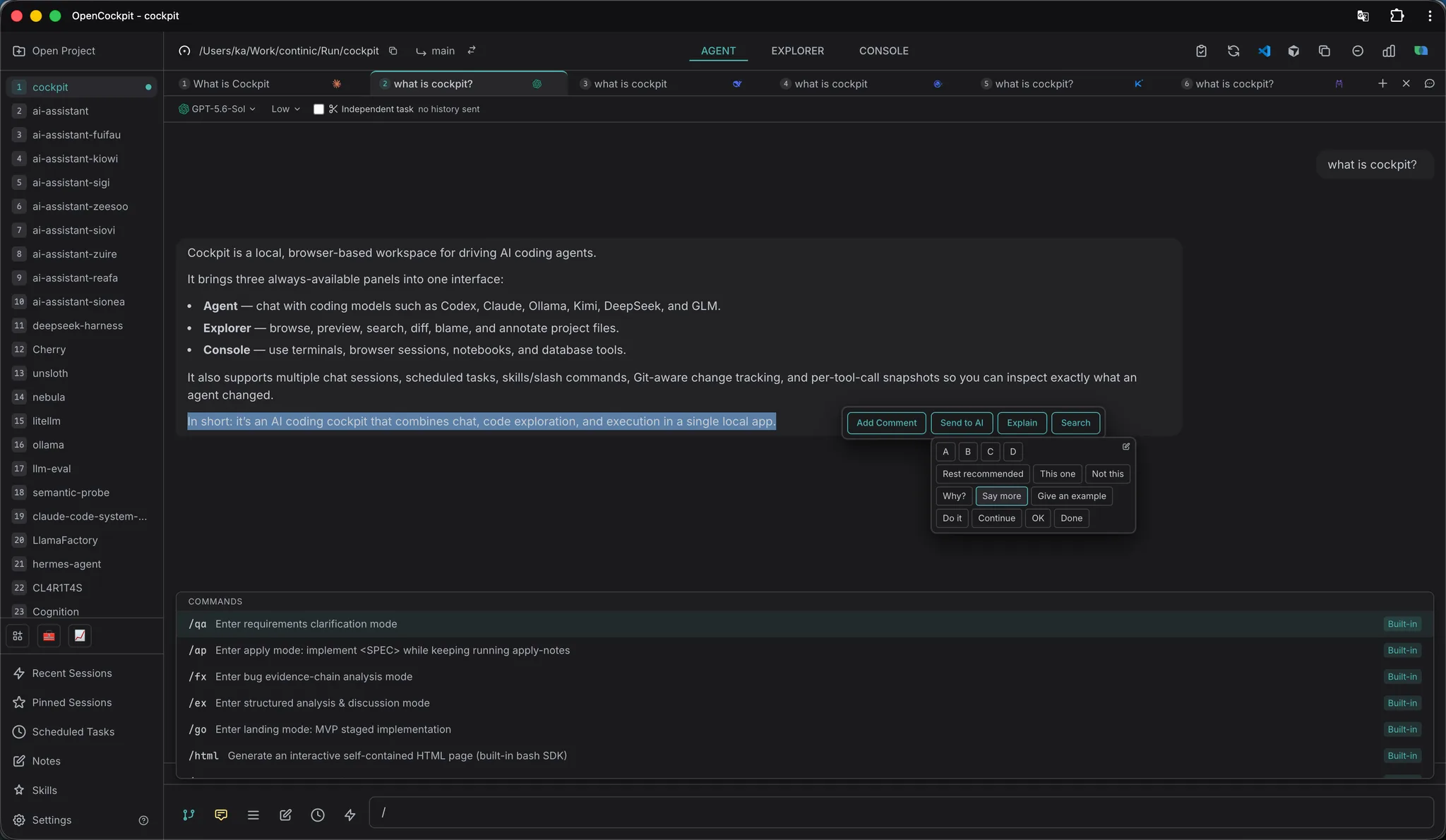Click edit icon in quick replies popup
The width and height of the screenshot is (1446, 840).
(x=1126, y=446)
